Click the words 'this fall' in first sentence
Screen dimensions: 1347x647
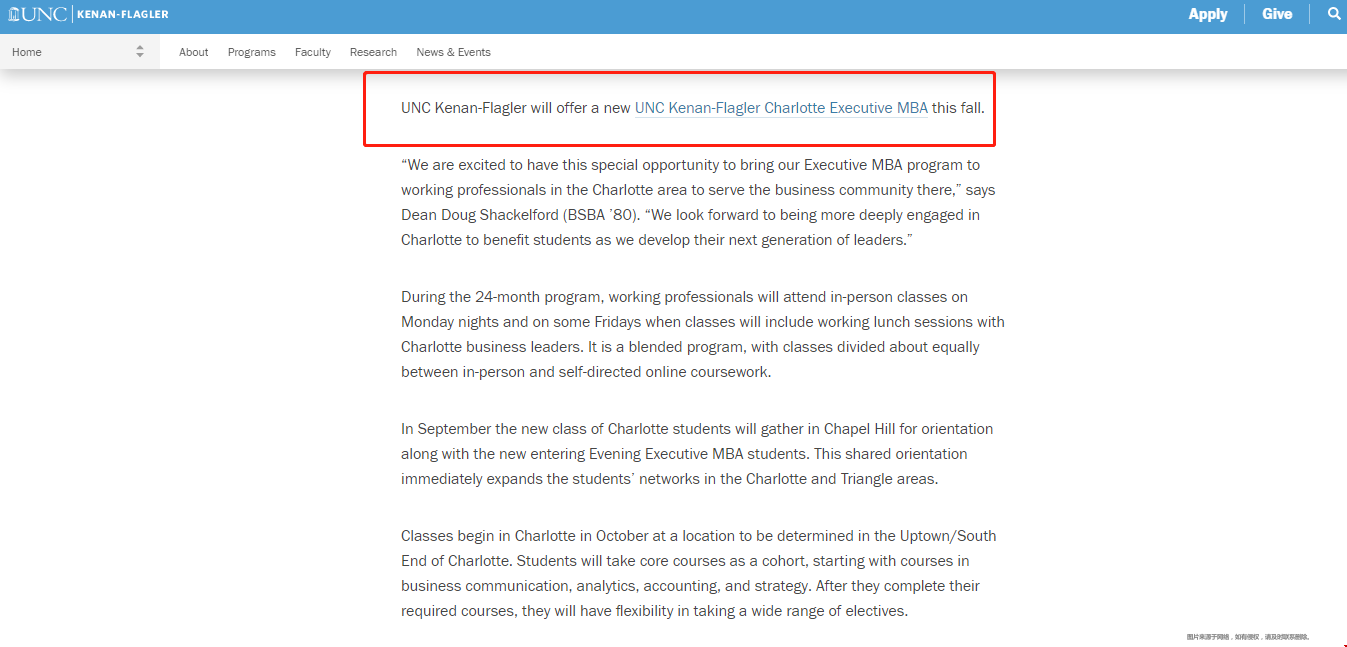coord(958,108)
